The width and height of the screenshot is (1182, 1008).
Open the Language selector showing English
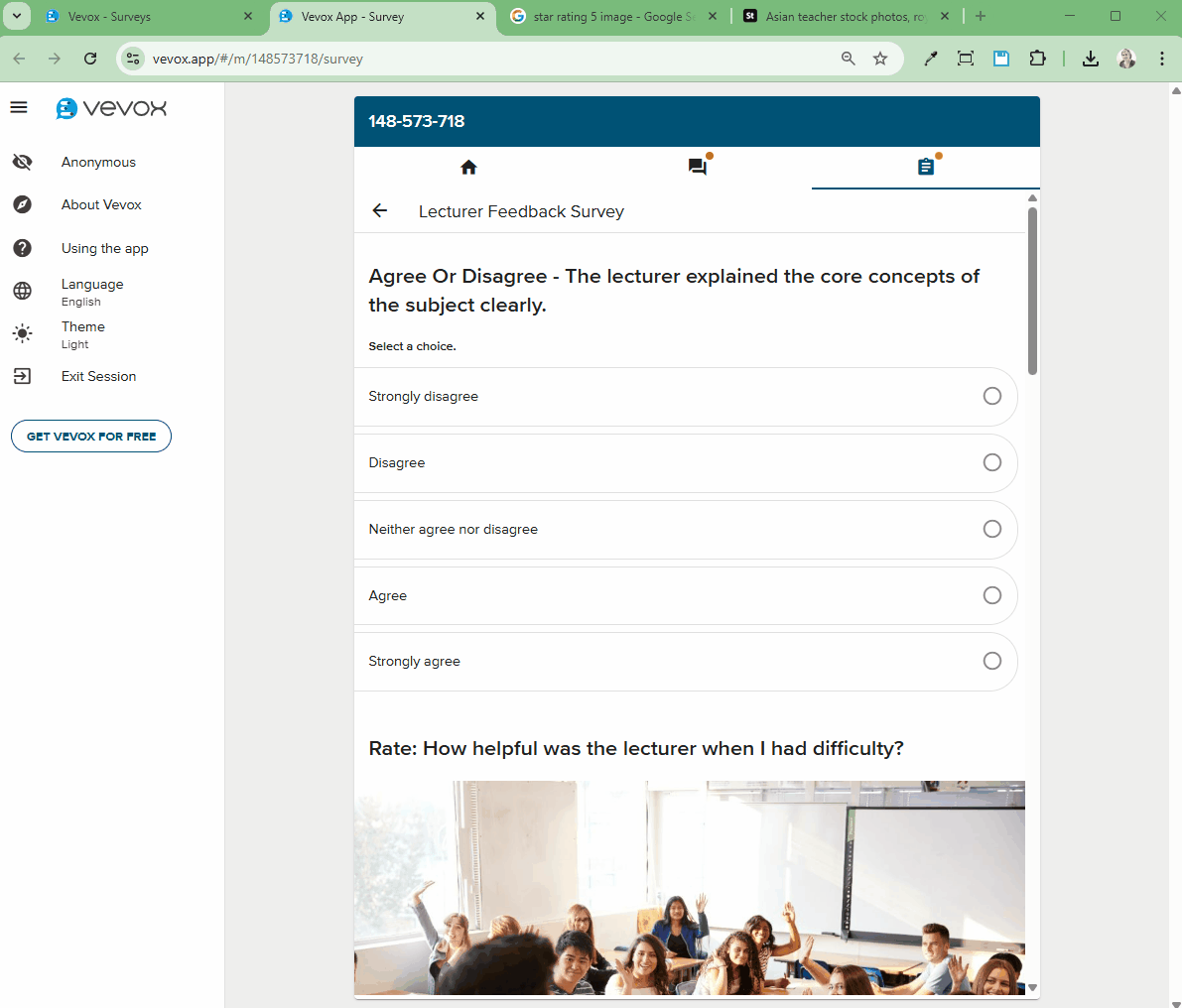(91, 292)
